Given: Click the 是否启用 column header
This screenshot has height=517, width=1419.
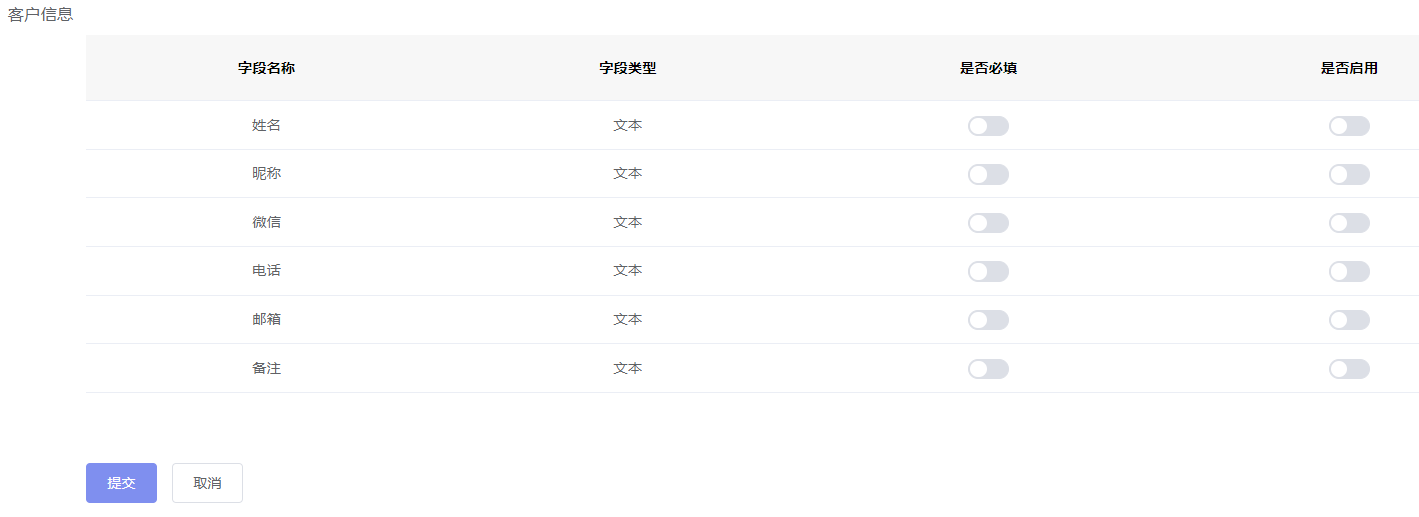Looking at the screenshot, I should [1349, 68].
